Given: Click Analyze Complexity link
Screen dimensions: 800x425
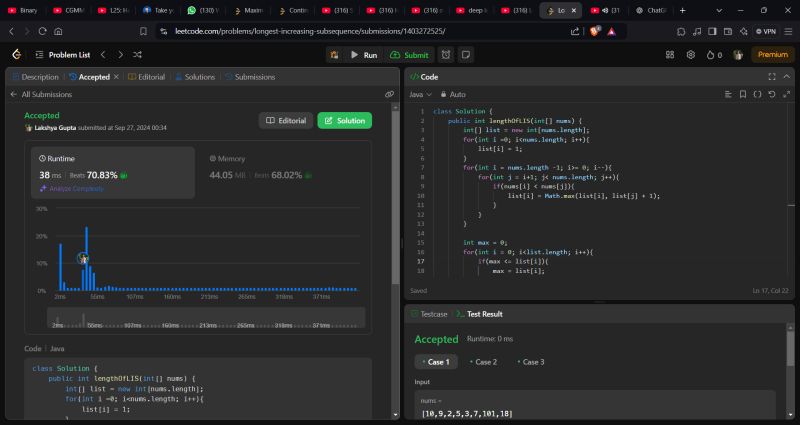Looking at the screenshot, I should click(x=71, y=188).
